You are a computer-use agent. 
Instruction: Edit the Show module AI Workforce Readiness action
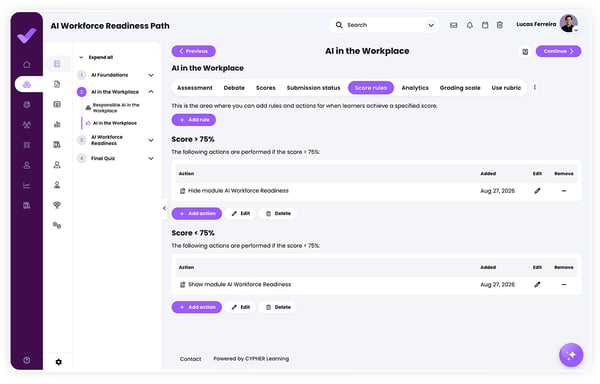coord(537,285)
